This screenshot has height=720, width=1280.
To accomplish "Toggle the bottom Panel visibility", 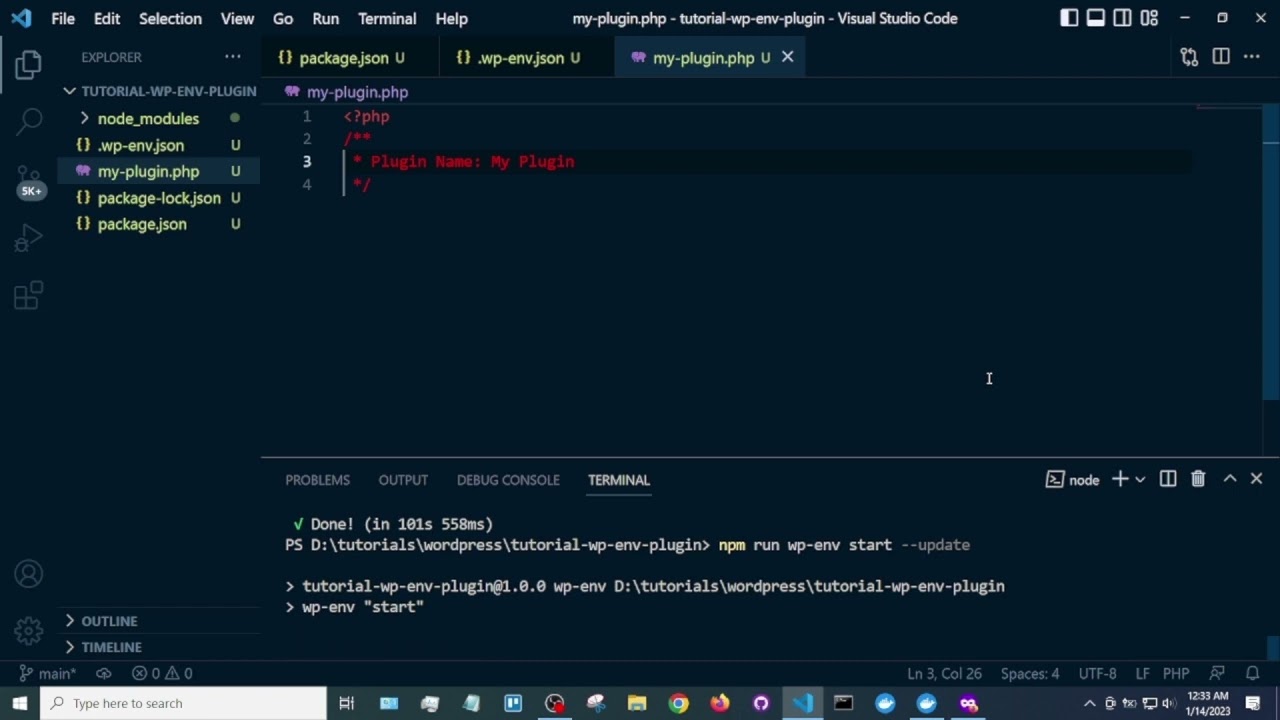I will (x=1096, y=18).
